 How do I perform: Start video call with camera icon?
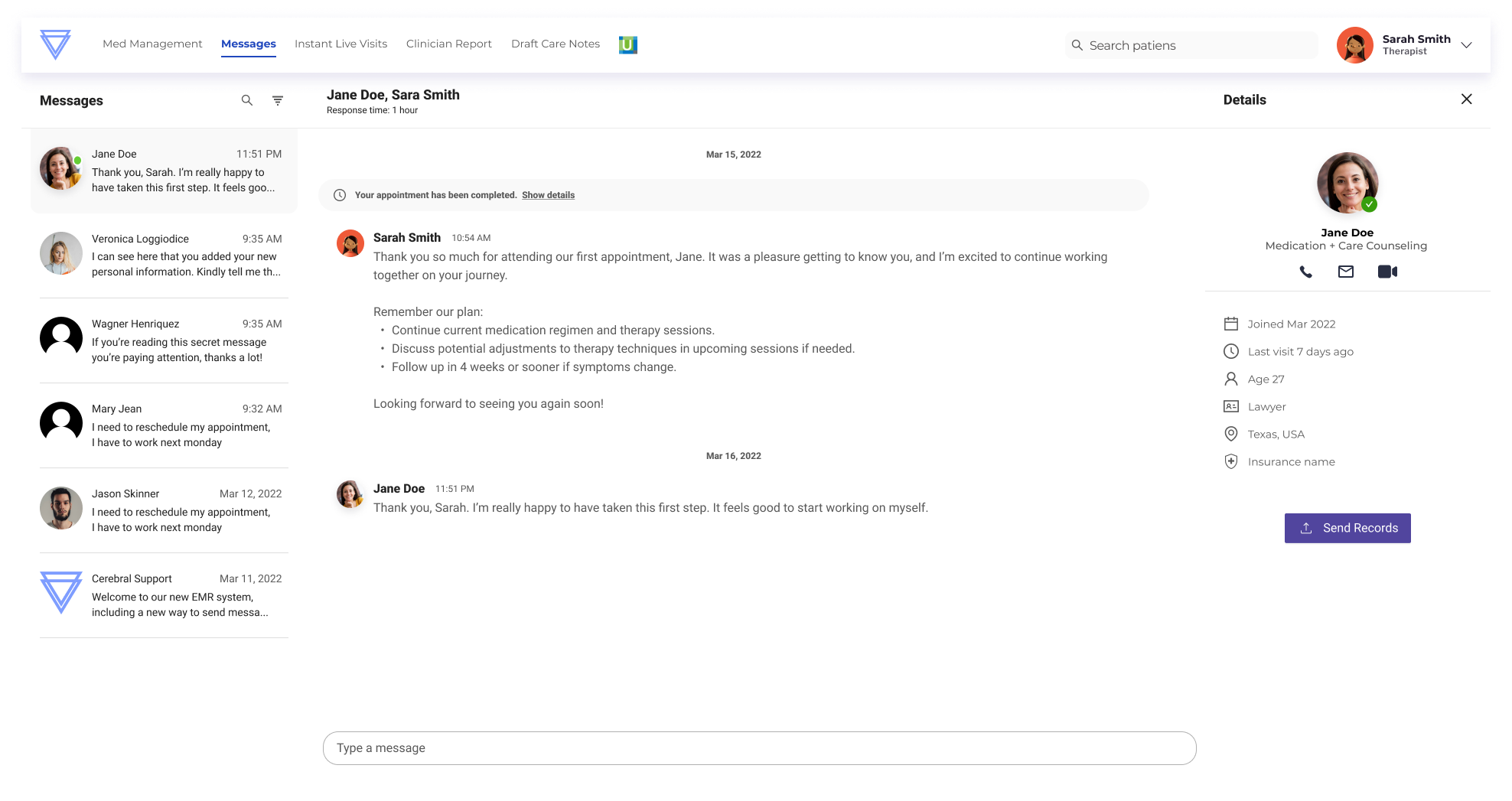point(1387,272)
